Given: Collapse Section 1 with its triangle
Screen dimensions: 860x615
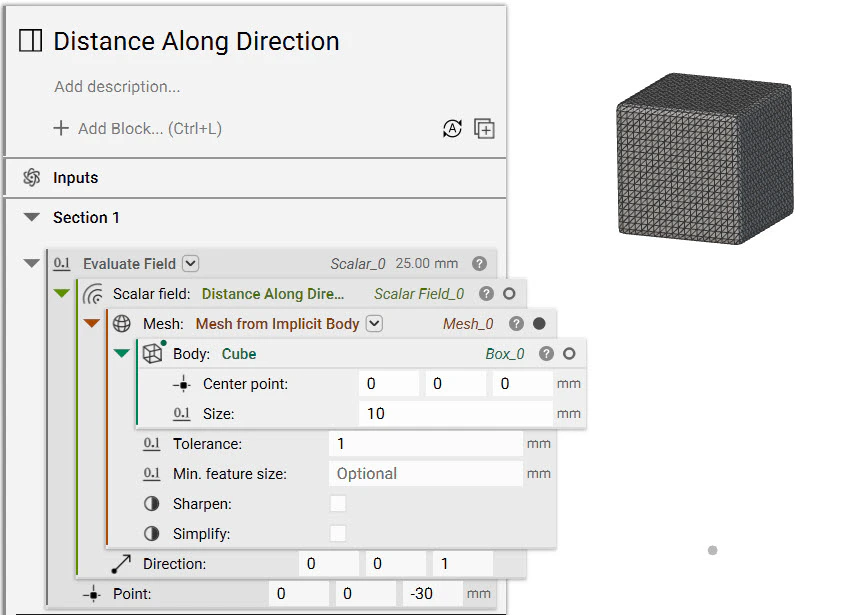Looking at the screenshot, I should click(32, 217).
